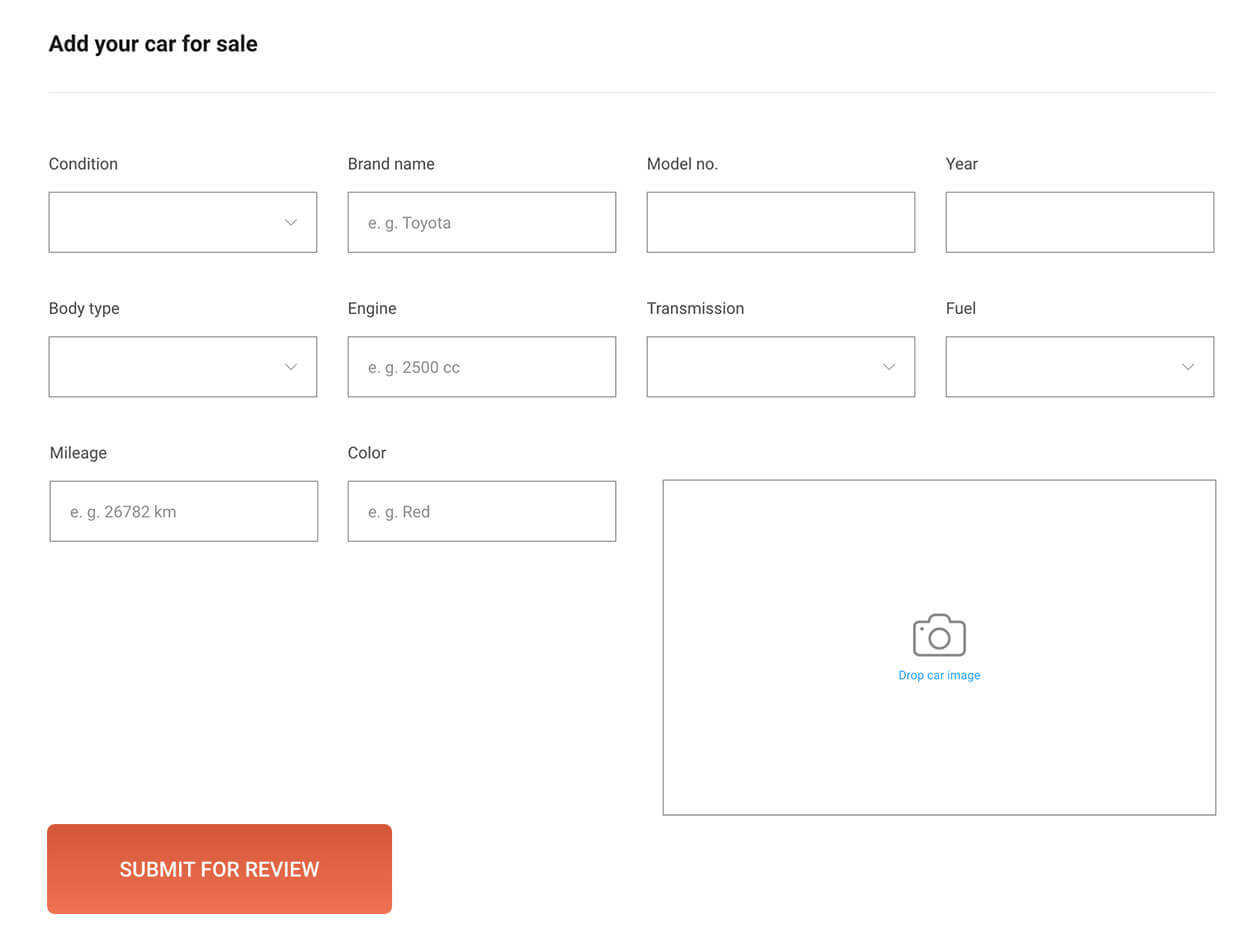Click the Fuel label
1260x941 pixels.
pyautogui.click(x=961, y=308)
